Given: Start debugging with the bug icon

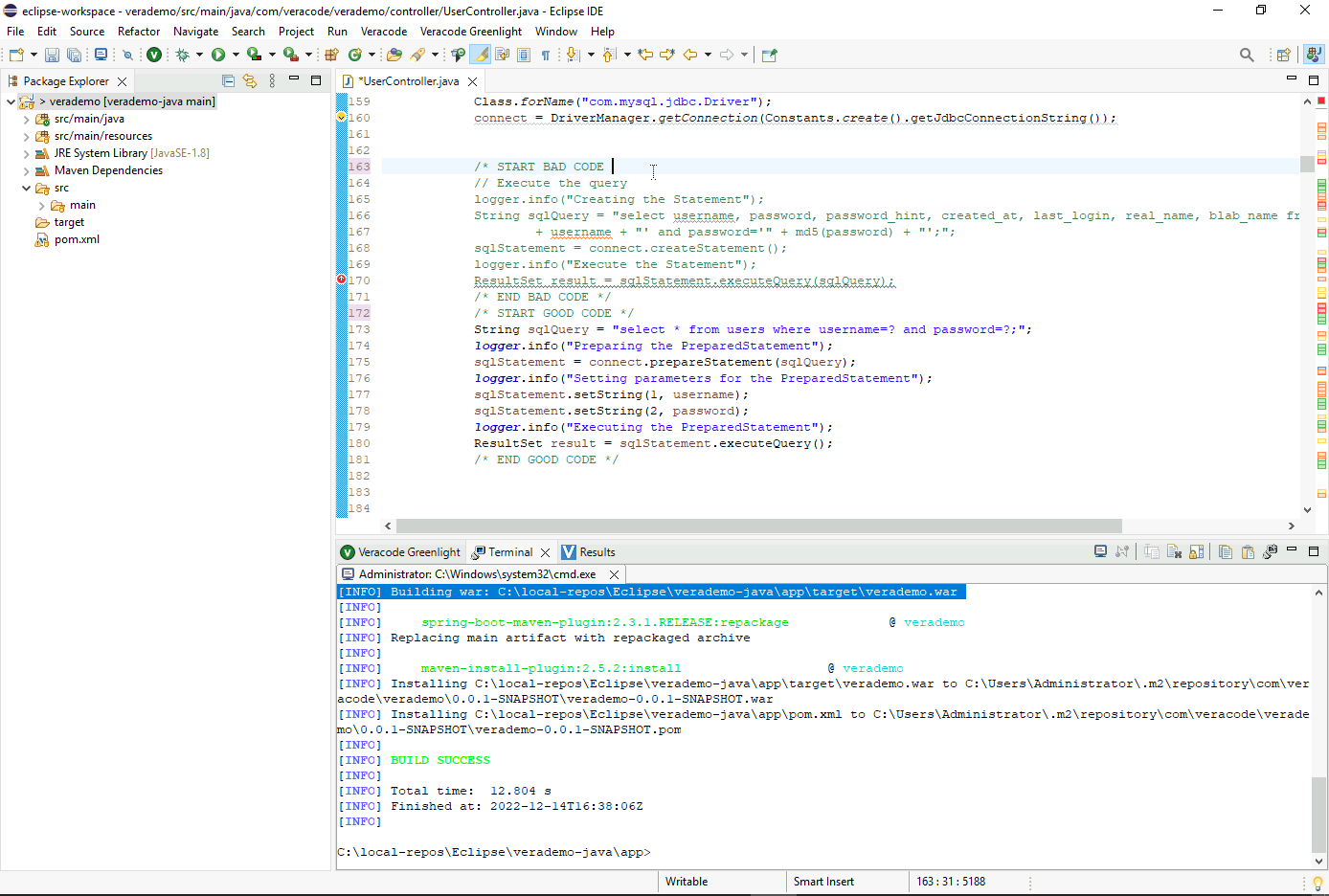Looking at the screenshot, I should [x=182, y=55].
